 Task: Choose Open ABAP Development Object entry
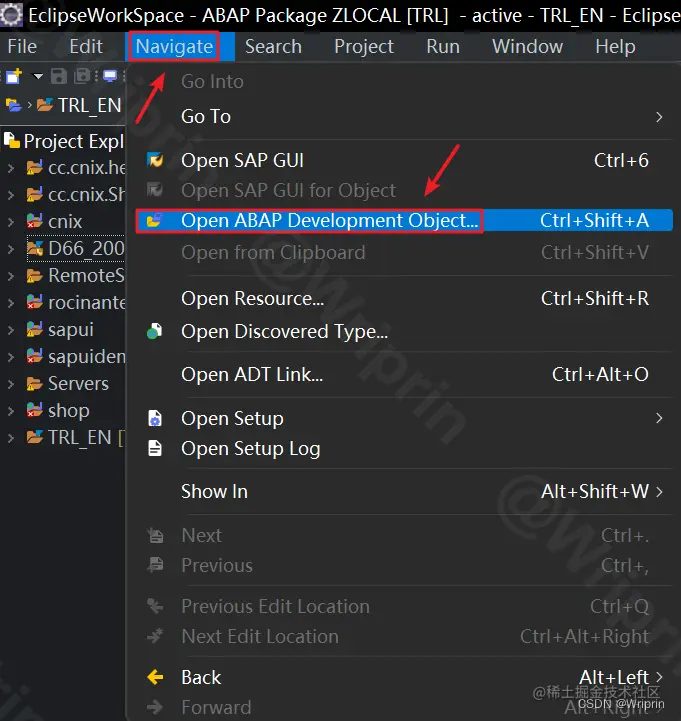[405, 221]
